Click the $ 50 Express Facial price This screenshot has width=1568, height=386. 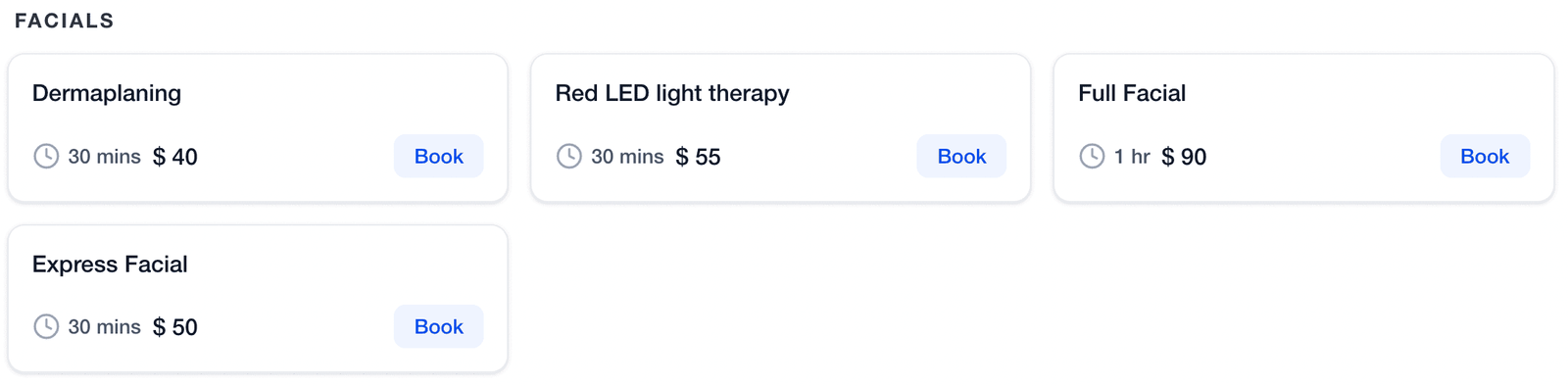click(175, 327)
